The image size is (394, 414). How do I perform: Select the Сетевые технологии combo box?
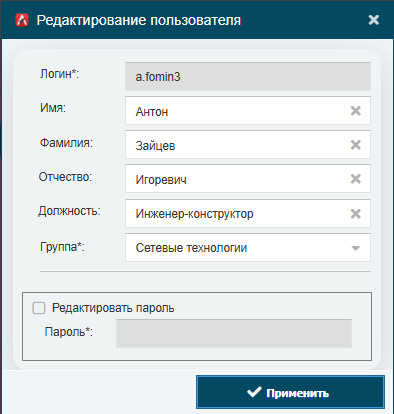tap(248, 248)
